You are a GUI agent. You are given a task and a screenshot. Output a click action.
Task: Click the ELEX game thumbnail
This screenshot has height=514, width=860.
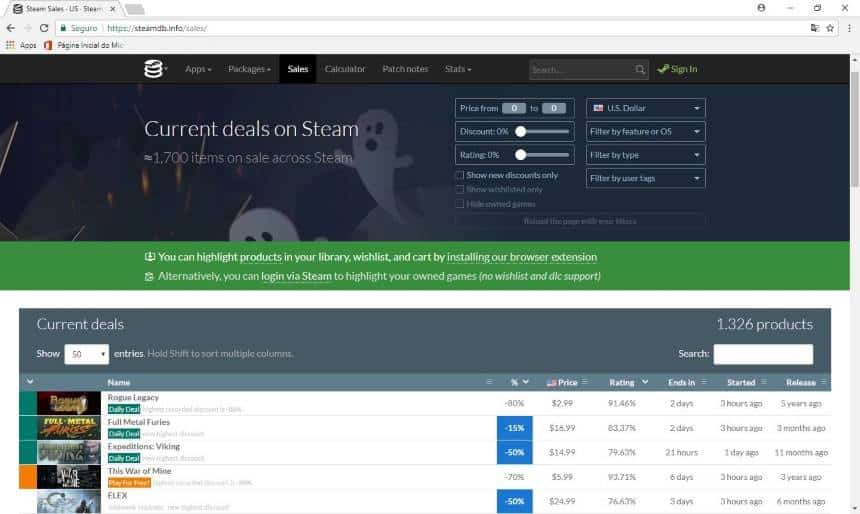pyautogui.click(x=69, y=501)
